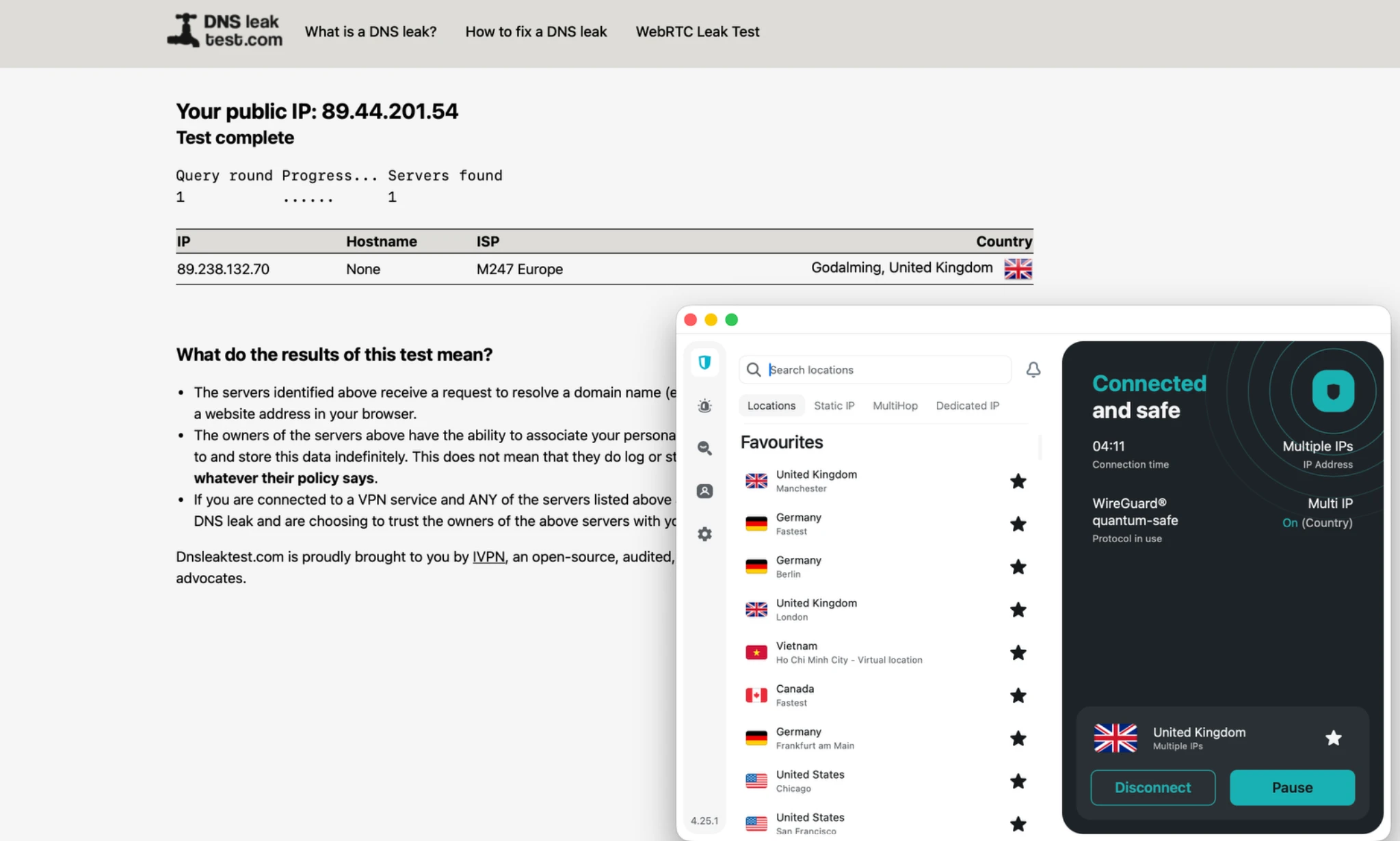The image size is (1400, 841).
Task: Open the Search magnifier sidebar icon
Action: (x=704, y=448)
